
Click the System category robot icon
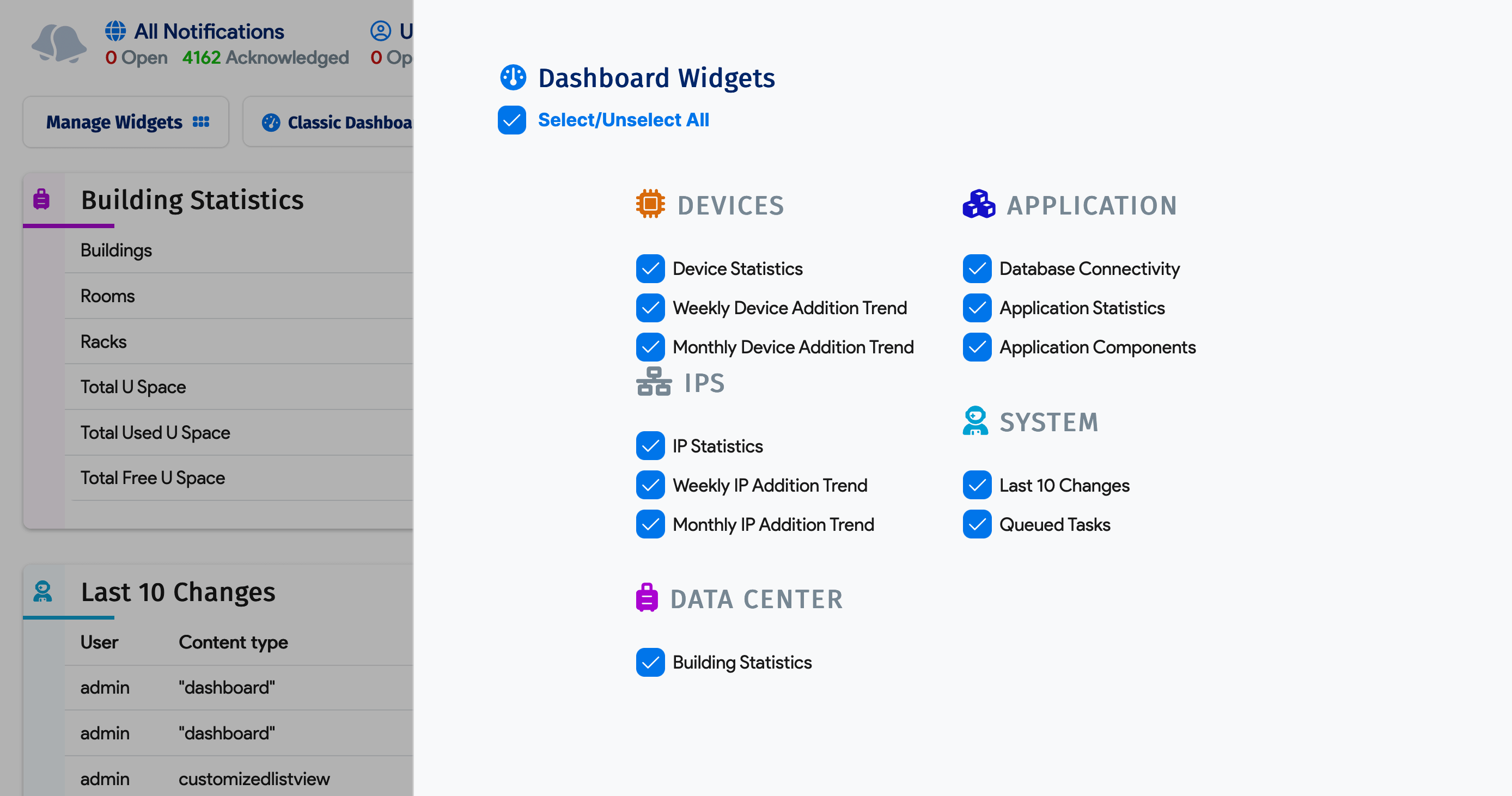click(976, 420)
